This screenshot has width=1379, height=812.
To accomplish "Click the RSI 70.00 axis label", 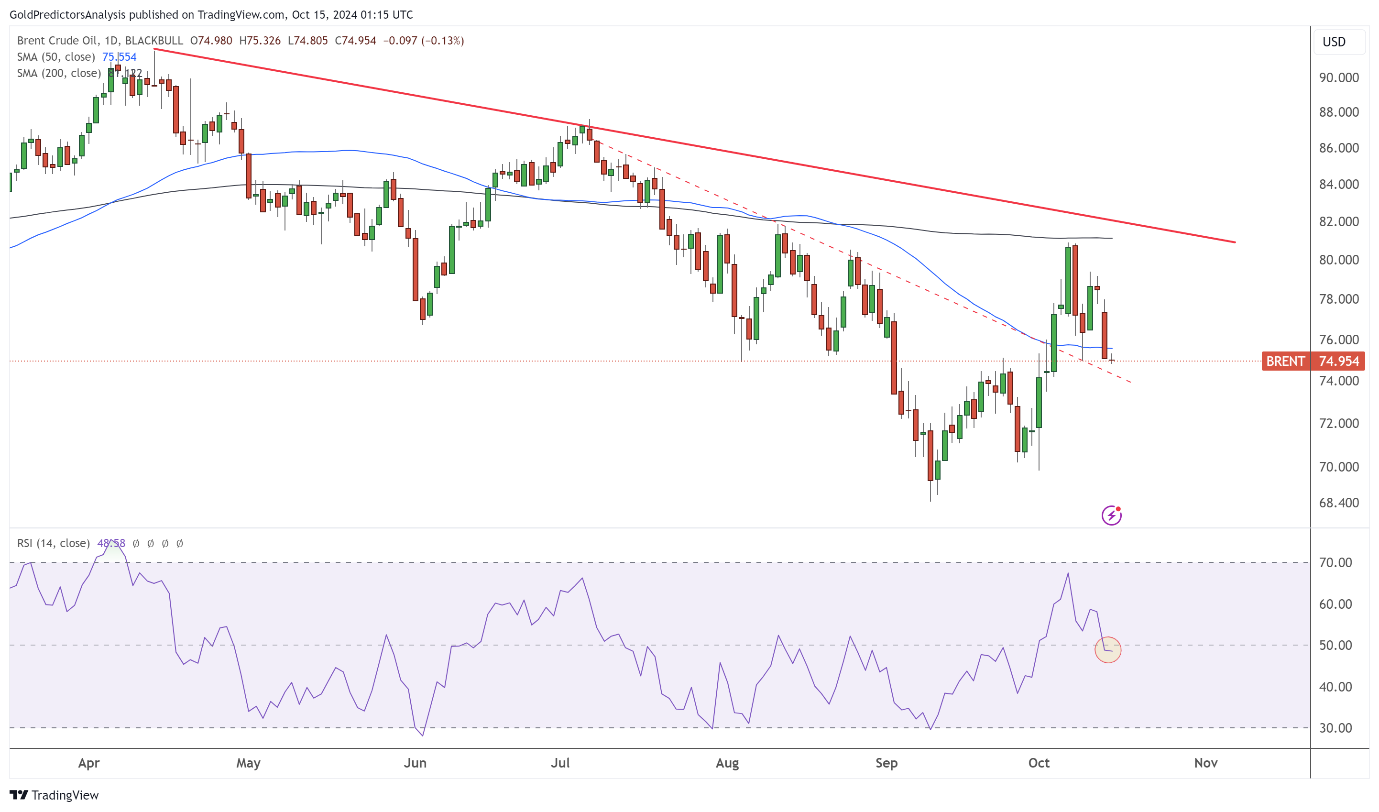I will [1335, 563].
